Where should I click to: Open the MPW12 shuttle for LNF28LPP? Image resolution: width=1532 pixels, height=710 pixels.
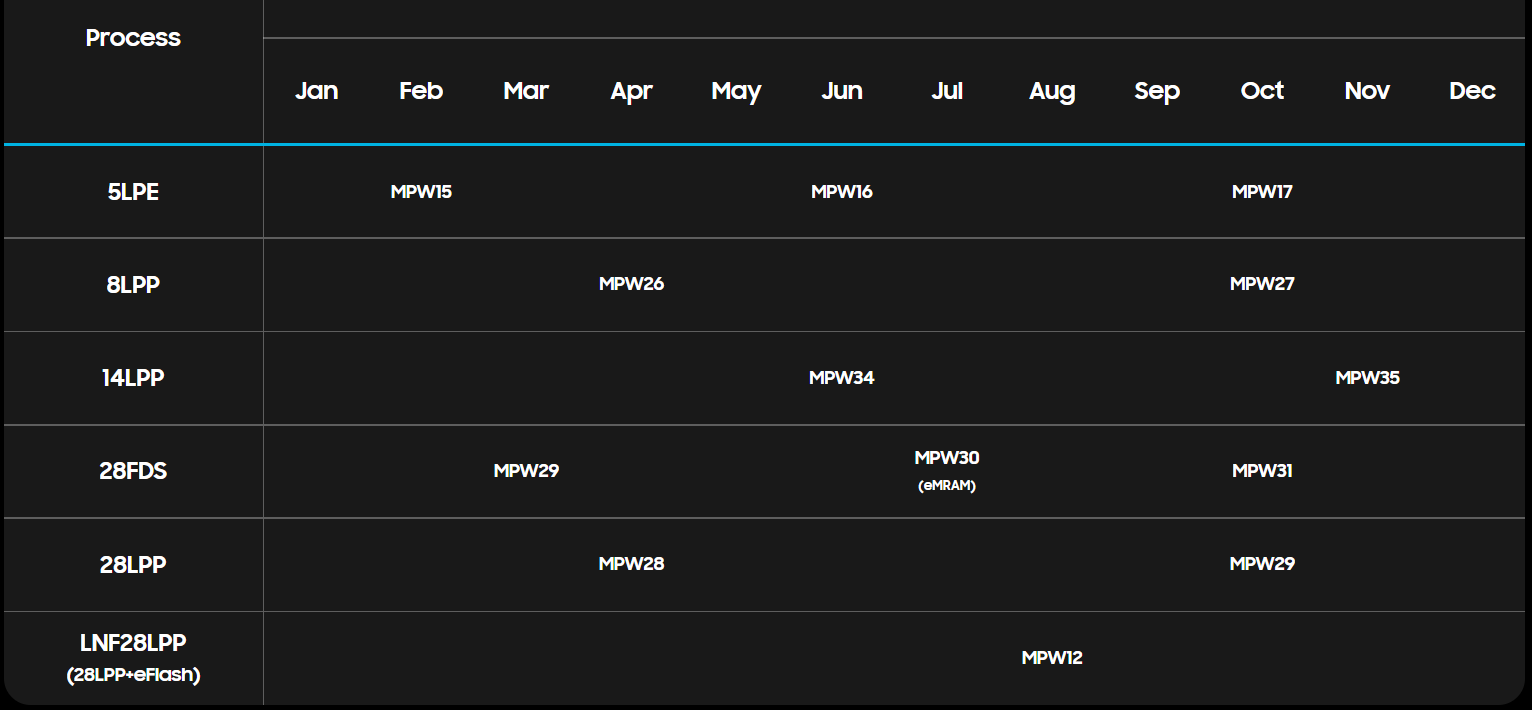click(x=1052, y=658)
